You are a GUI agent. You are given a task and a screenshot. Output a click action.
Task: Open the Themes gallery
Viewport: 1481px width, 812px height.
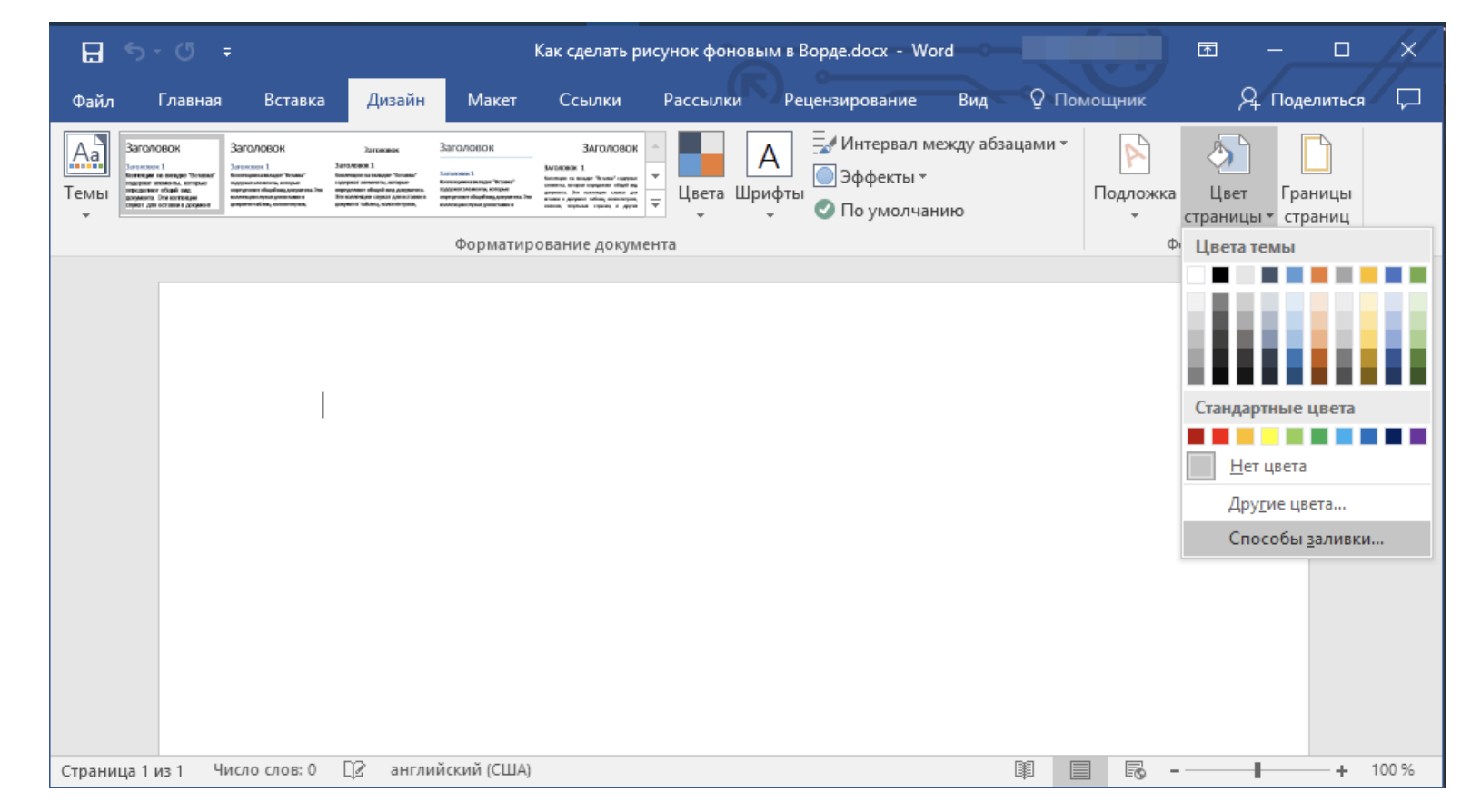86,176
